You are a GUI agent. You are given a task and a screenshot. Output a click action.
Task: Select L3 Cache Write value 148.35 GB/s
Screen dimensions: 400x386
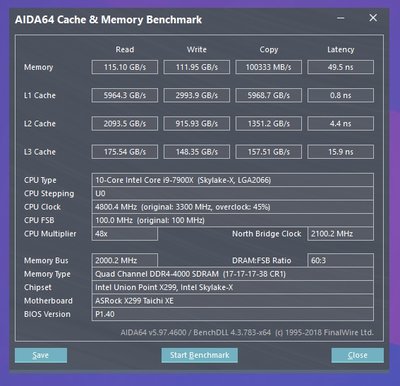pyautogui.click(x=197, y=152)
